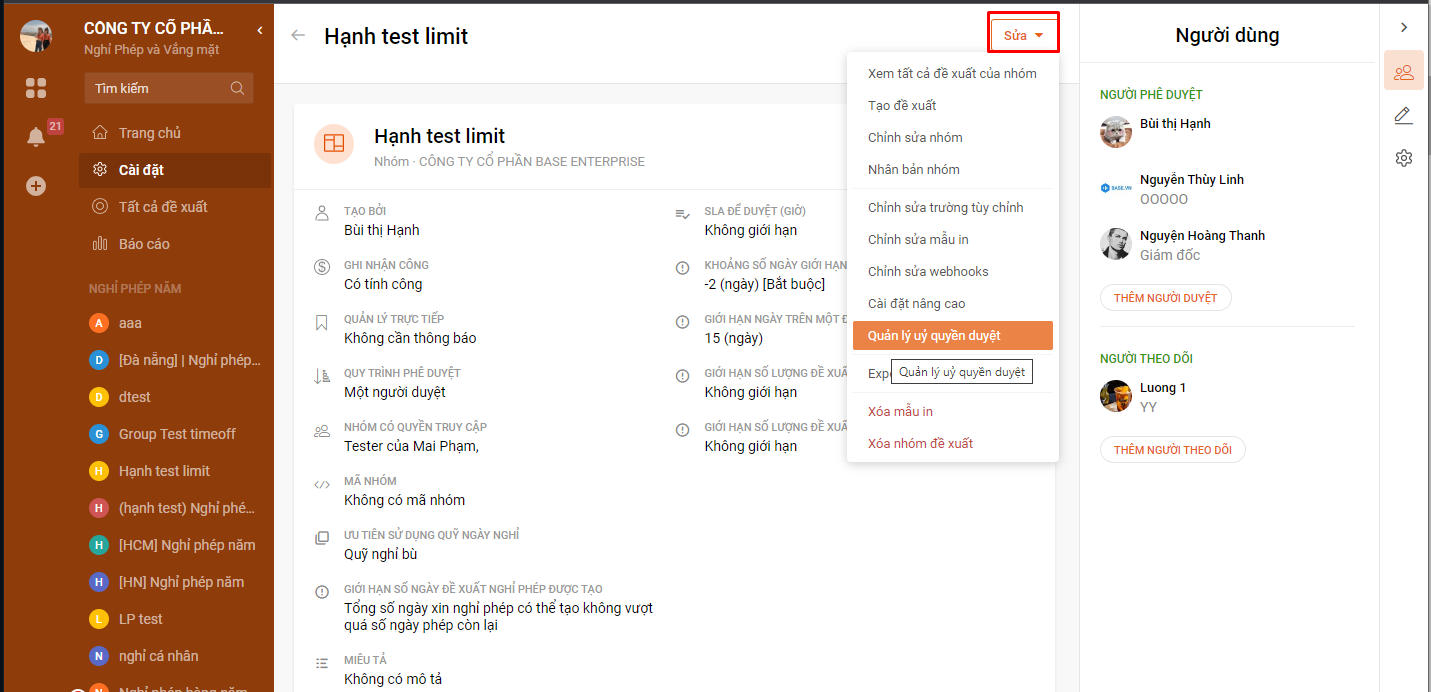1431x692 pixels.
Task: Click bookmark icon beside Quản lý trực tiếp
Action: (x=322, y=322)
